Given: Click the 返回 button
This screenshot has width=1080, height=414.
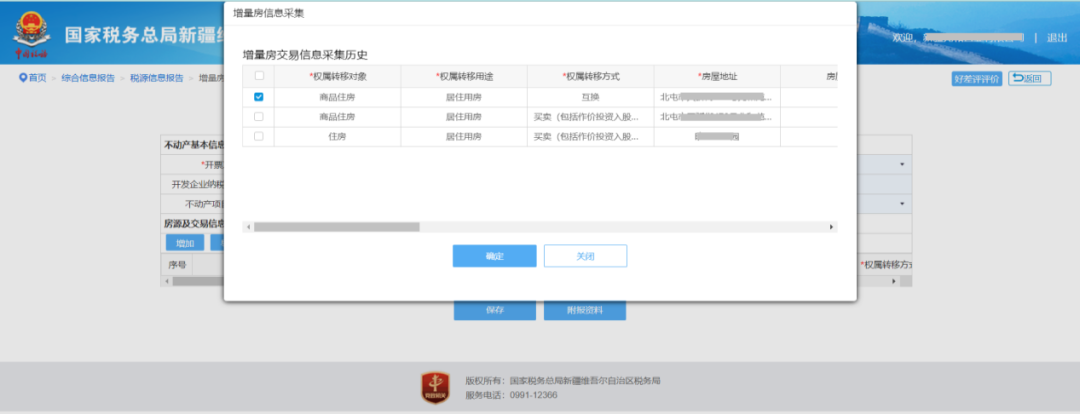Looking at the screenshot, I should (1030, 79).
